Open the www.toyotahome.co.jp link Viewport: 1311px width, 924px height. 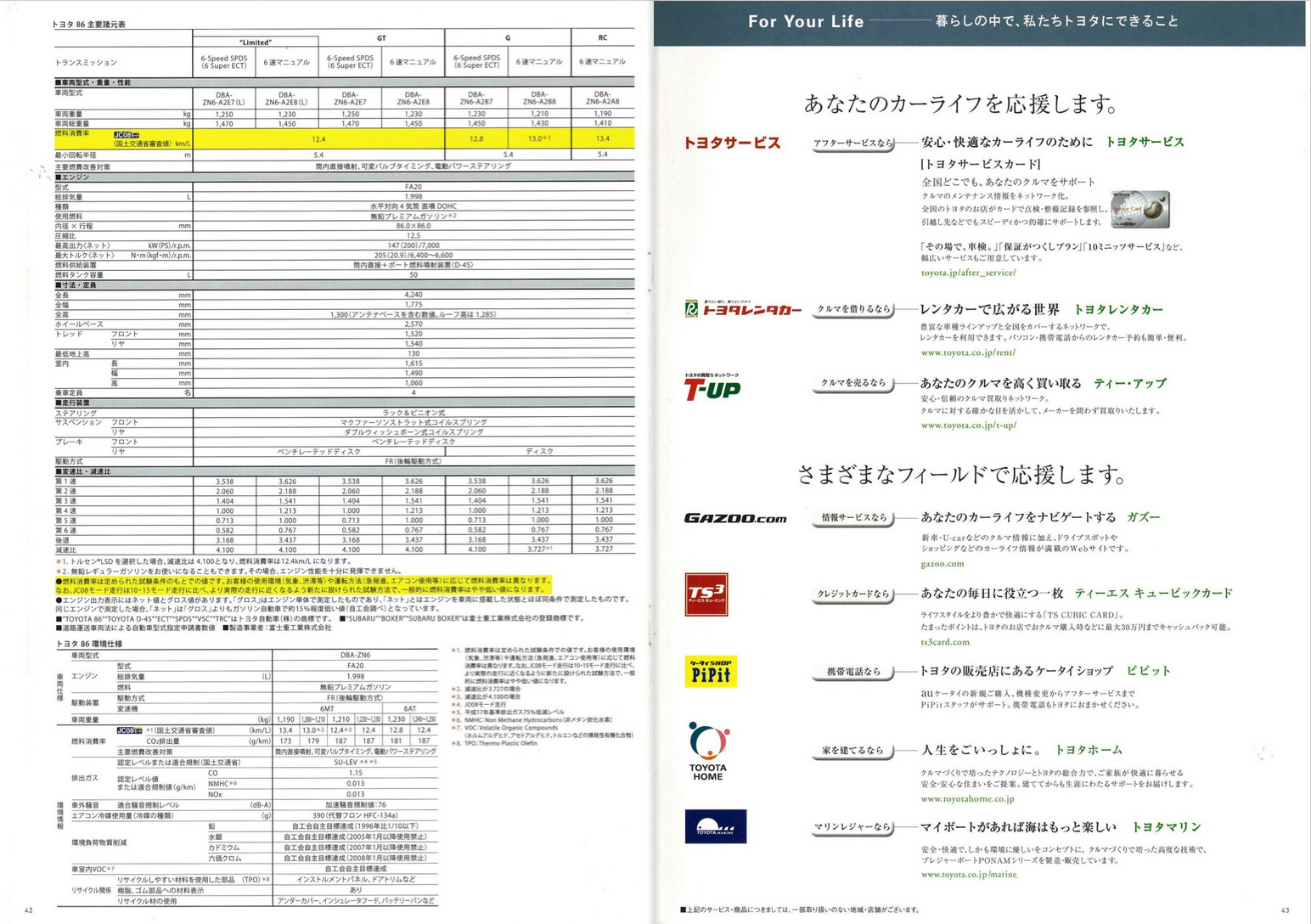pos(967,799)
